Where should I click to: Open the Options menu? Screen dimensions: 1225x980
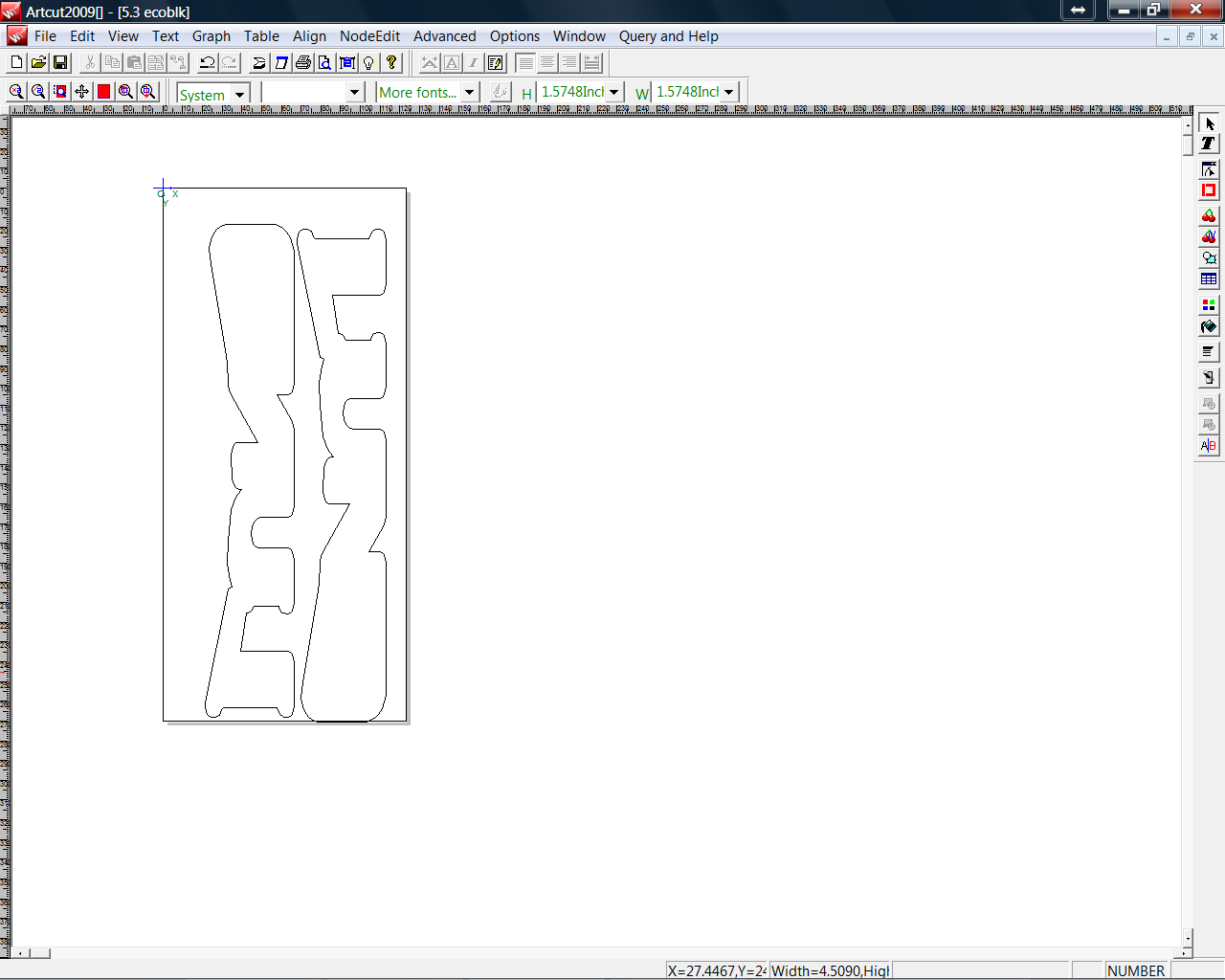[x=515, y=36]
